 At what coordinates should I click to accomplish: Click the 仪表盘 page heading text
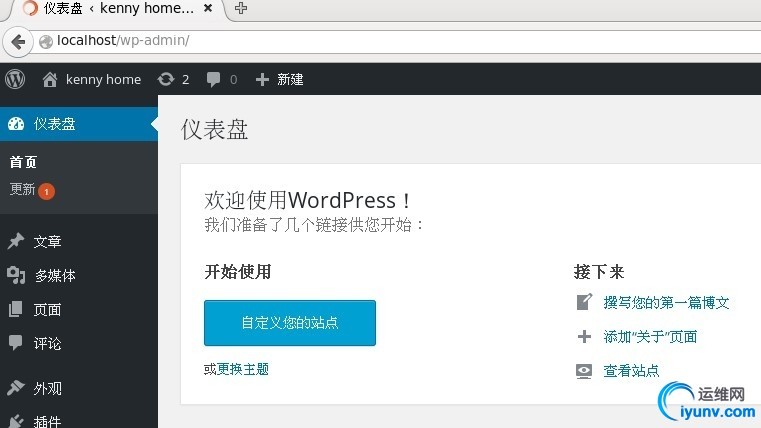214,130
